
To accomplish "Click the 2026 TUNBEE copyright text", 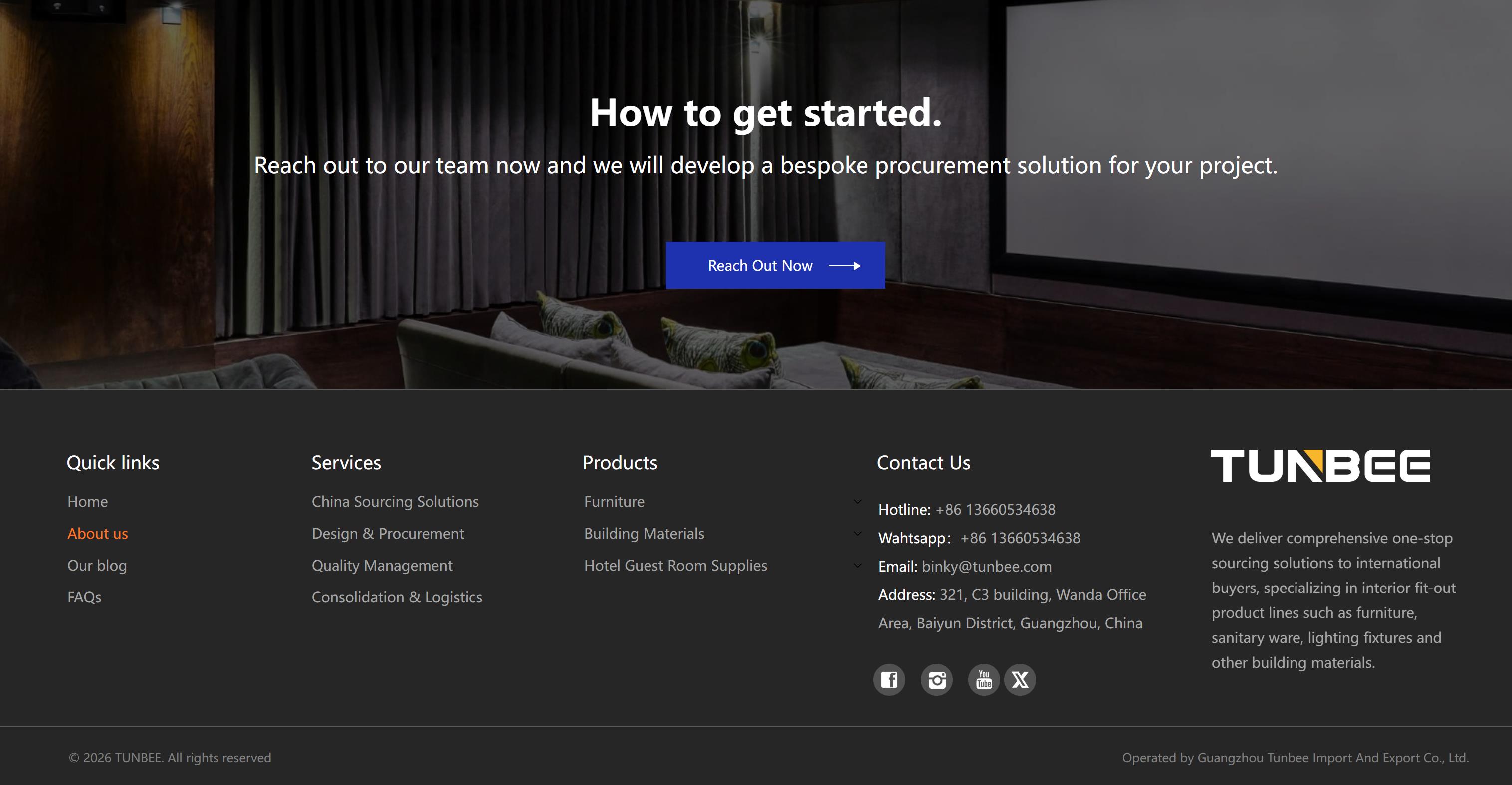I will click(170, 758).
